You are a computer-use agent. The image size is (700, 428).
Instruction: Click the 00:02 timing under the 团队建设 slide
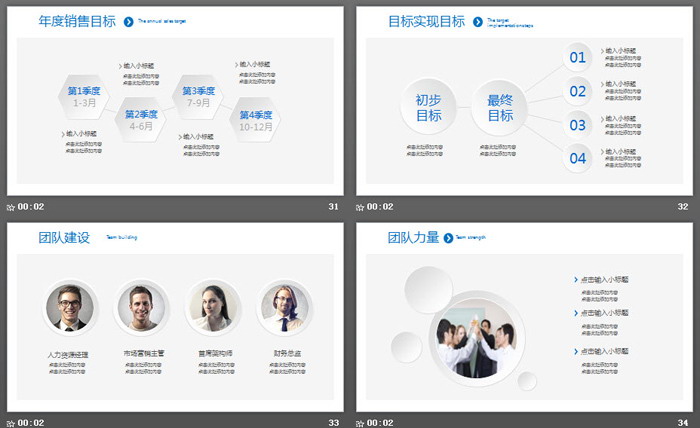click(x=31, y=423)
